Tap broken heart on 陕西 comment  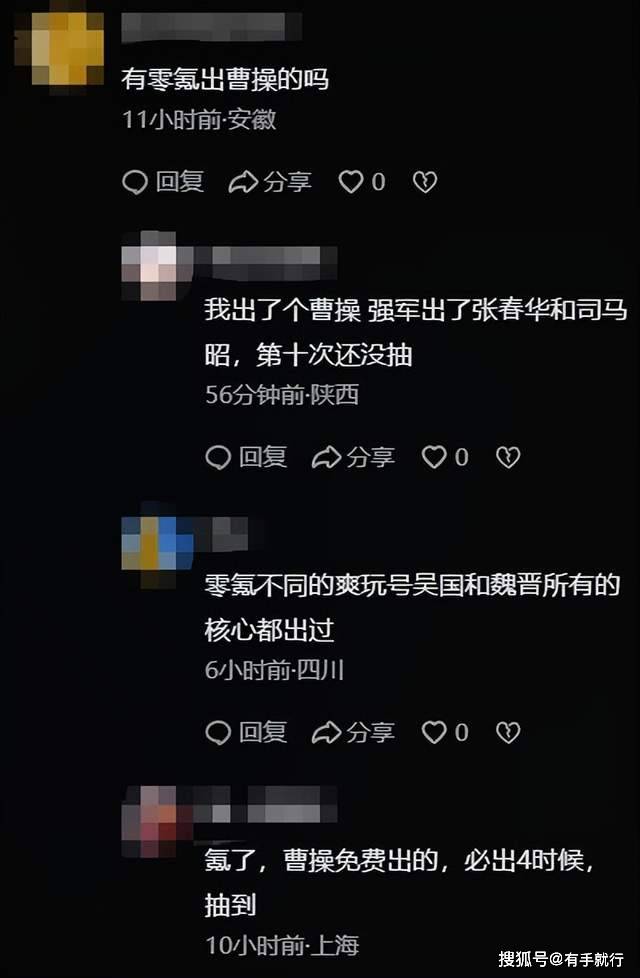508,457
